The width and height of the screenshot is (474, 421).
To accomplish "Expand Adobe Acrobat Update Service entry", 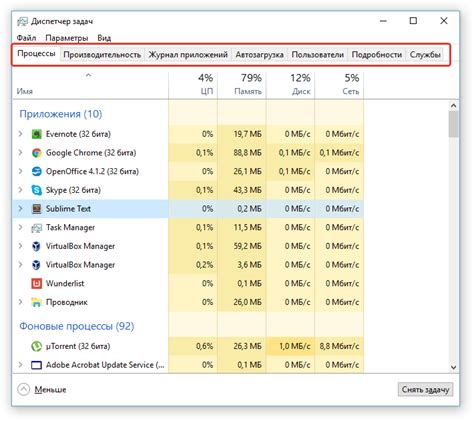I will tap(20, 365).
